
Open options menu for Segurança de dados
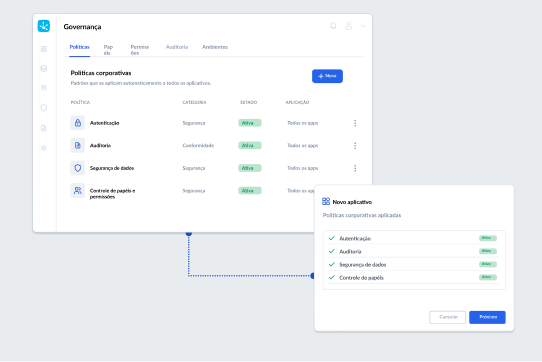click(355, 168)
